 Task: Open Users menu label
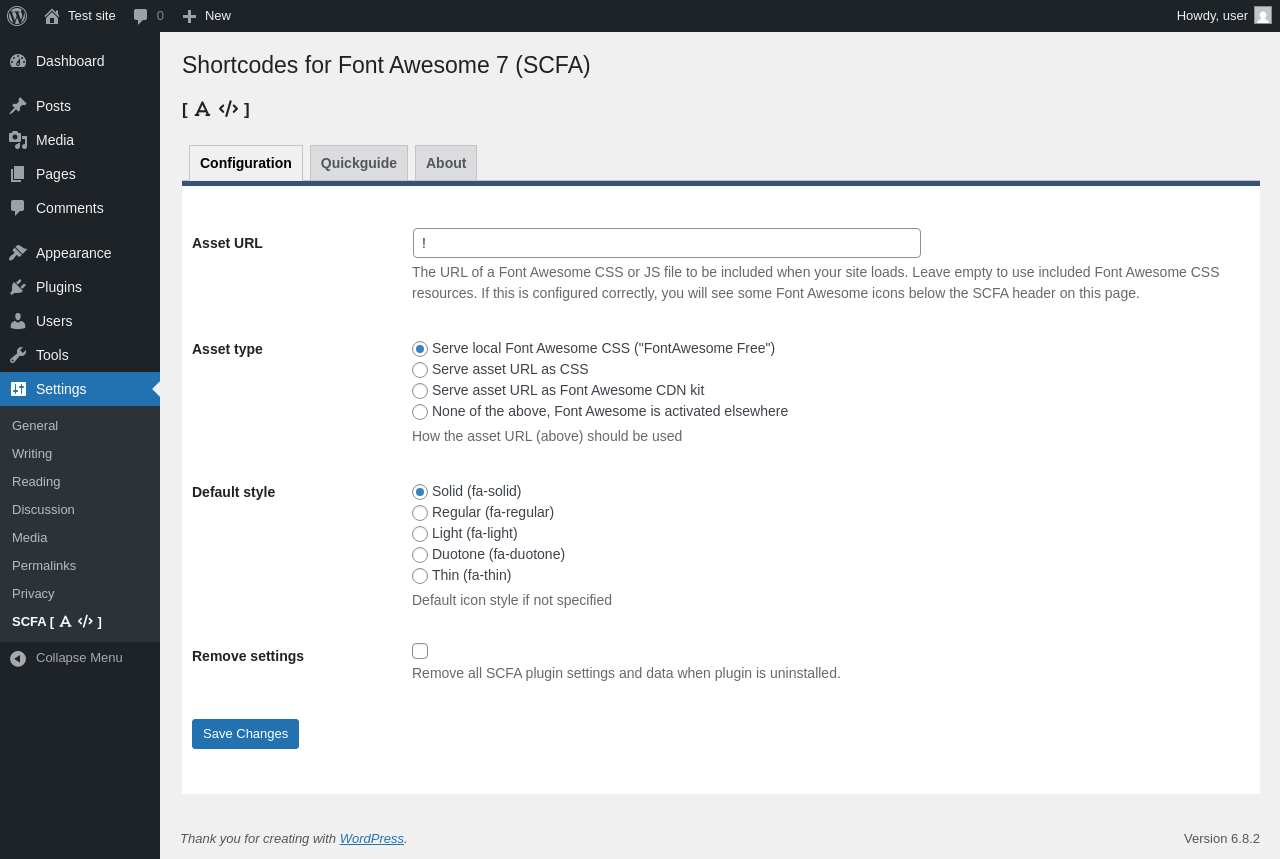[54, 321]
